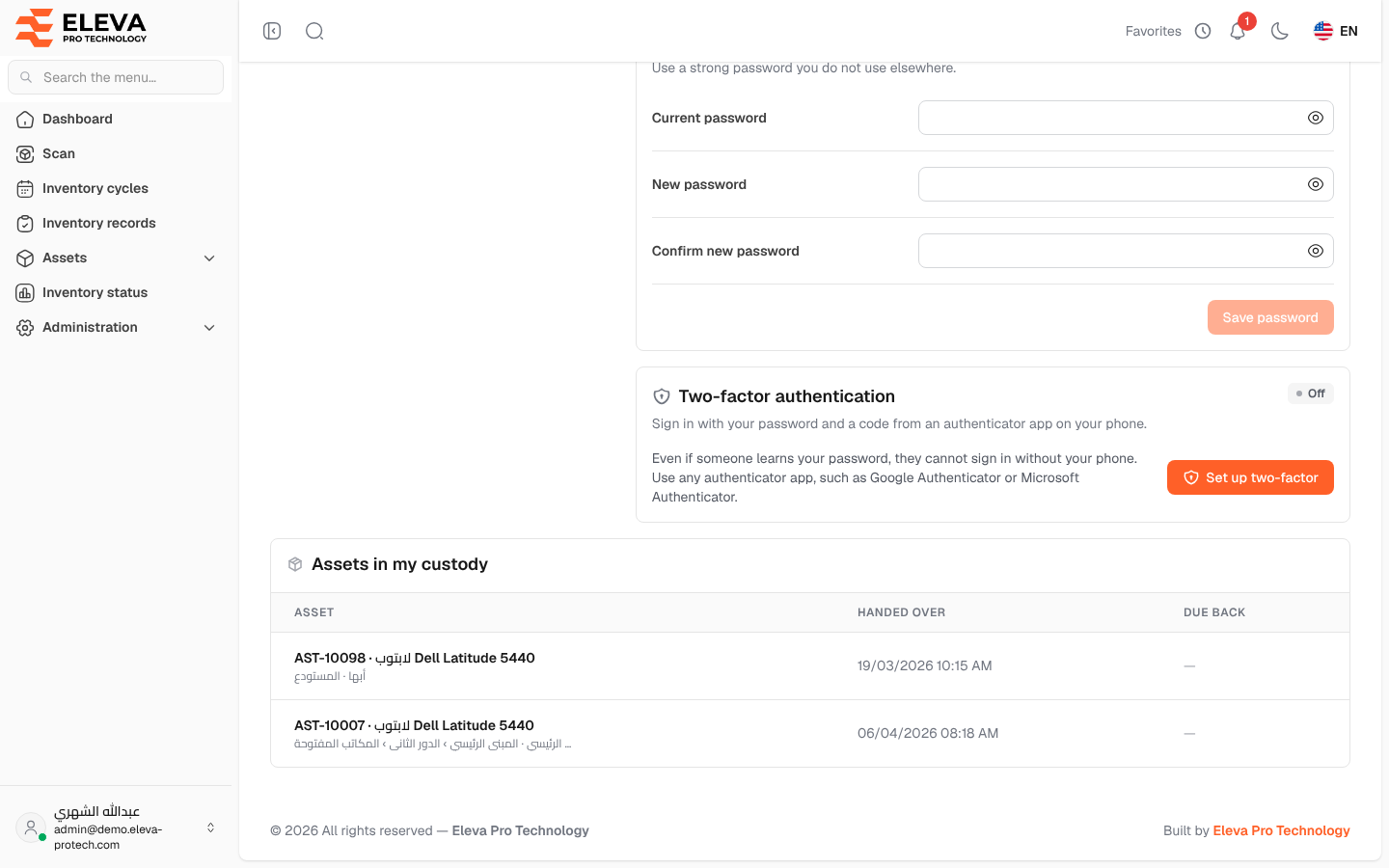Focus the Confirm new password field
The width and height of the screenshot is (1389, 868).
point(1126,251)
